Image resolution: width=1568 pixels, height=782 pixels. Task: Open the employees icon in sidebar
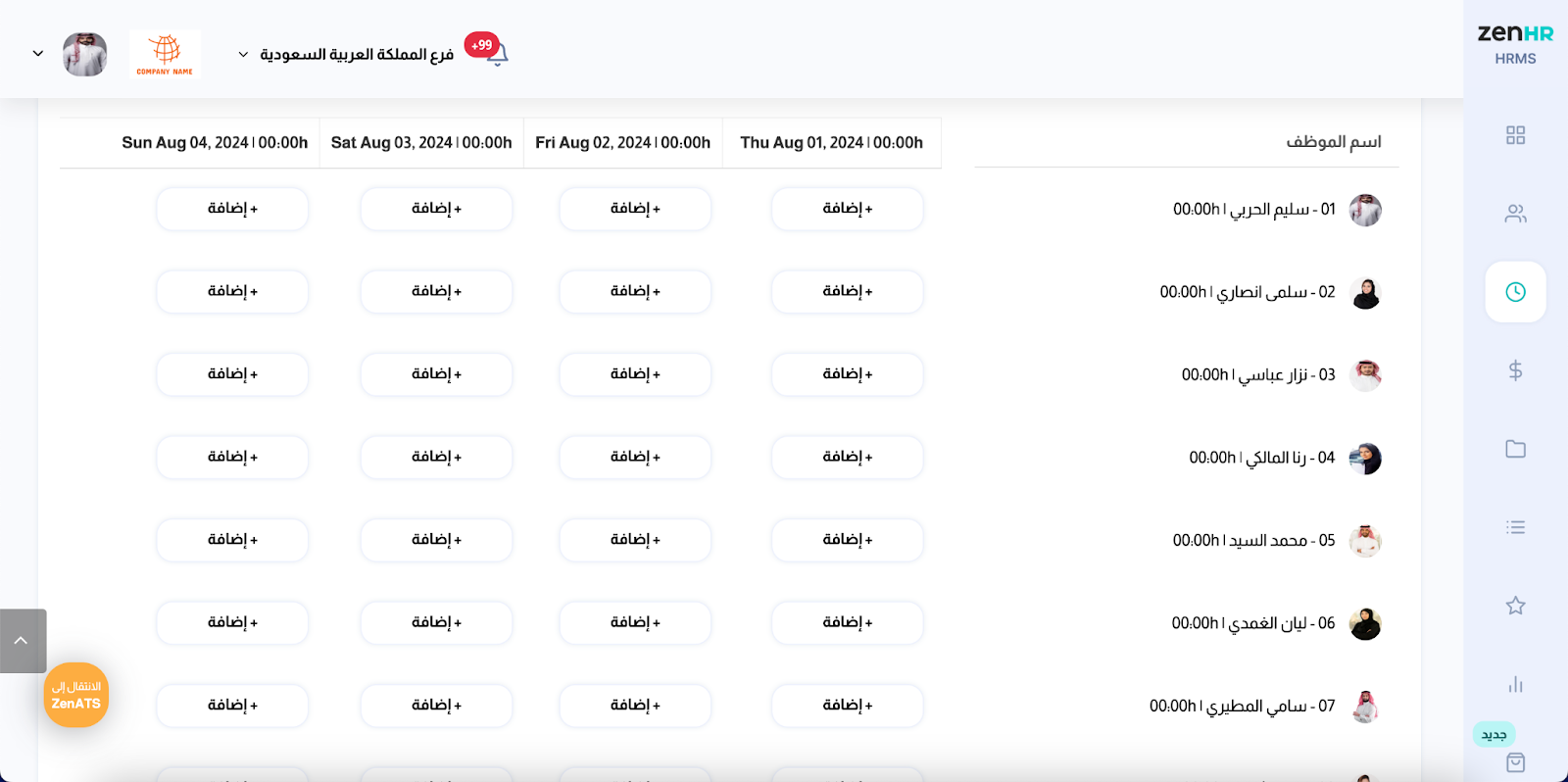[x=1515, y=214]
